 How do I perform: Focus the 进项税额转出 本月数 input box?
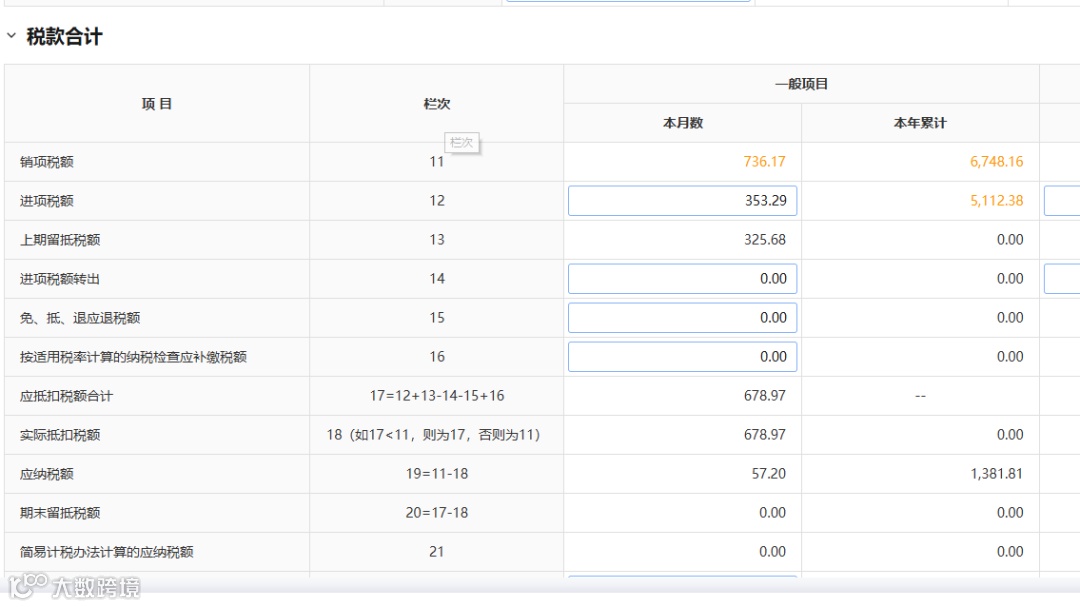pyautogui.click(x=682, y=279)
